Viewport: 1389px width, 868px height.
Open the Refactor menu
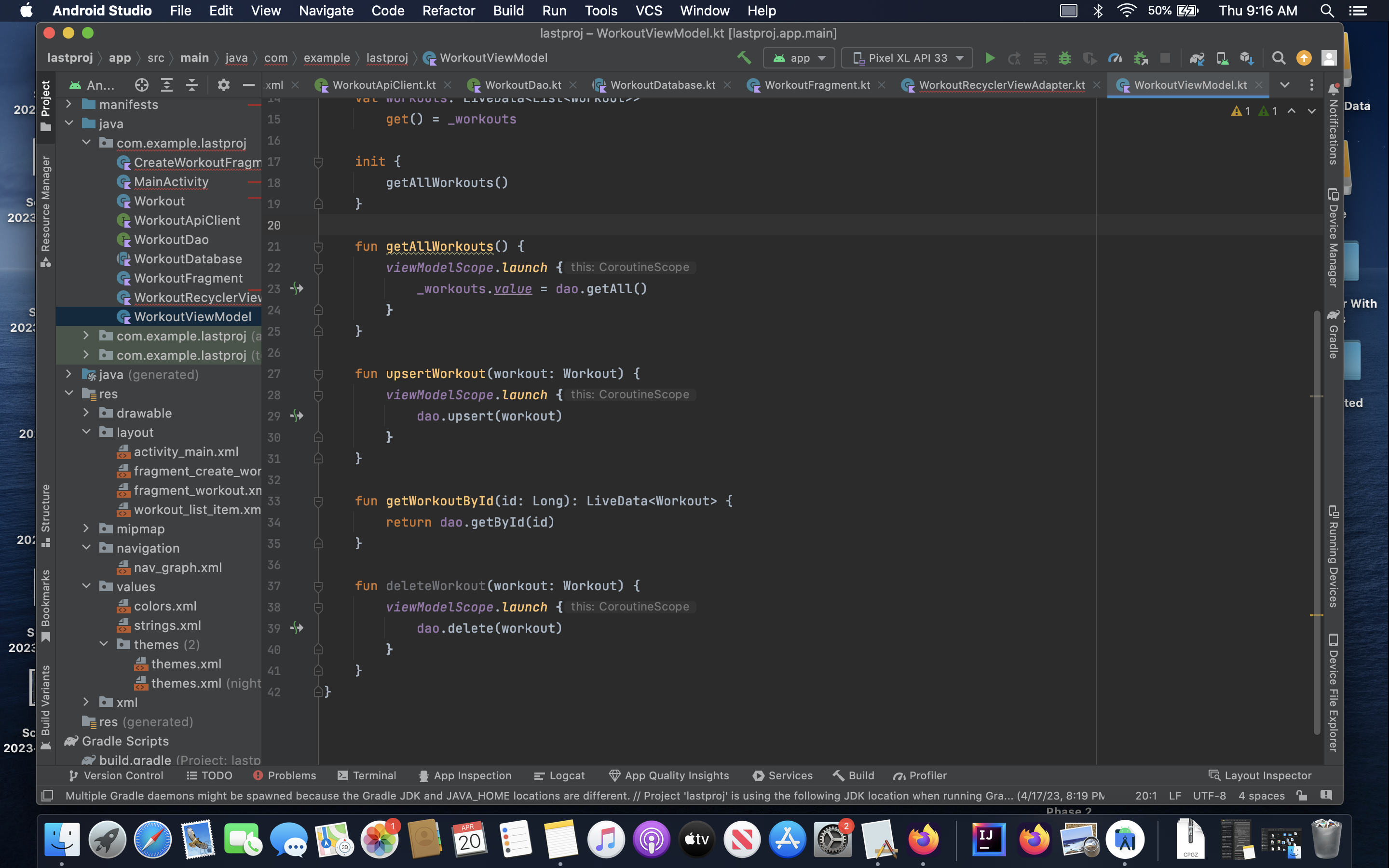click(448, 10)
